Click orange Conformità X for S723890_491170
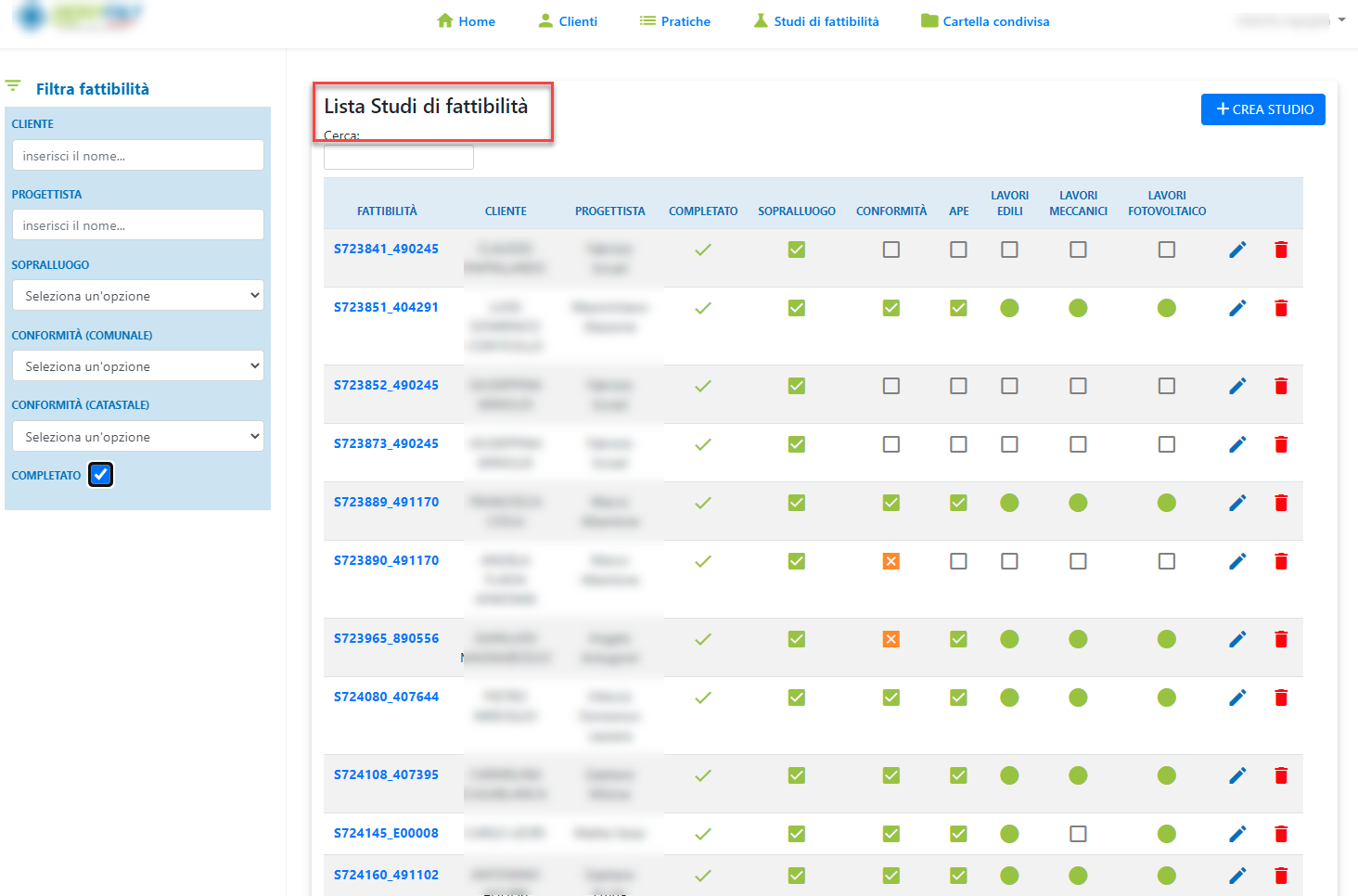 coord(891,561)
